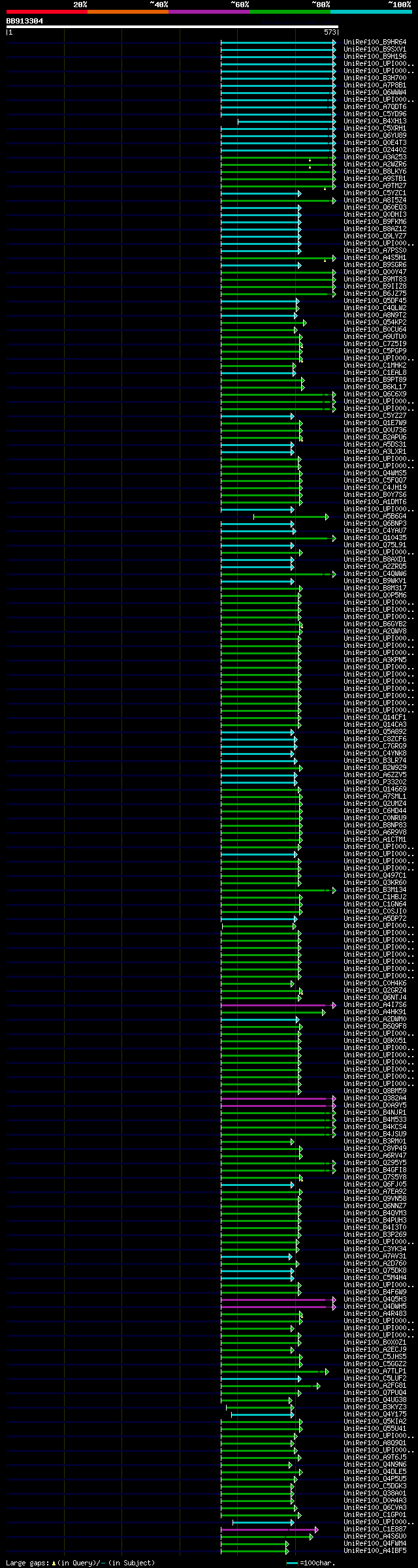Select label UniRef100_A4IBF5

375,1550
